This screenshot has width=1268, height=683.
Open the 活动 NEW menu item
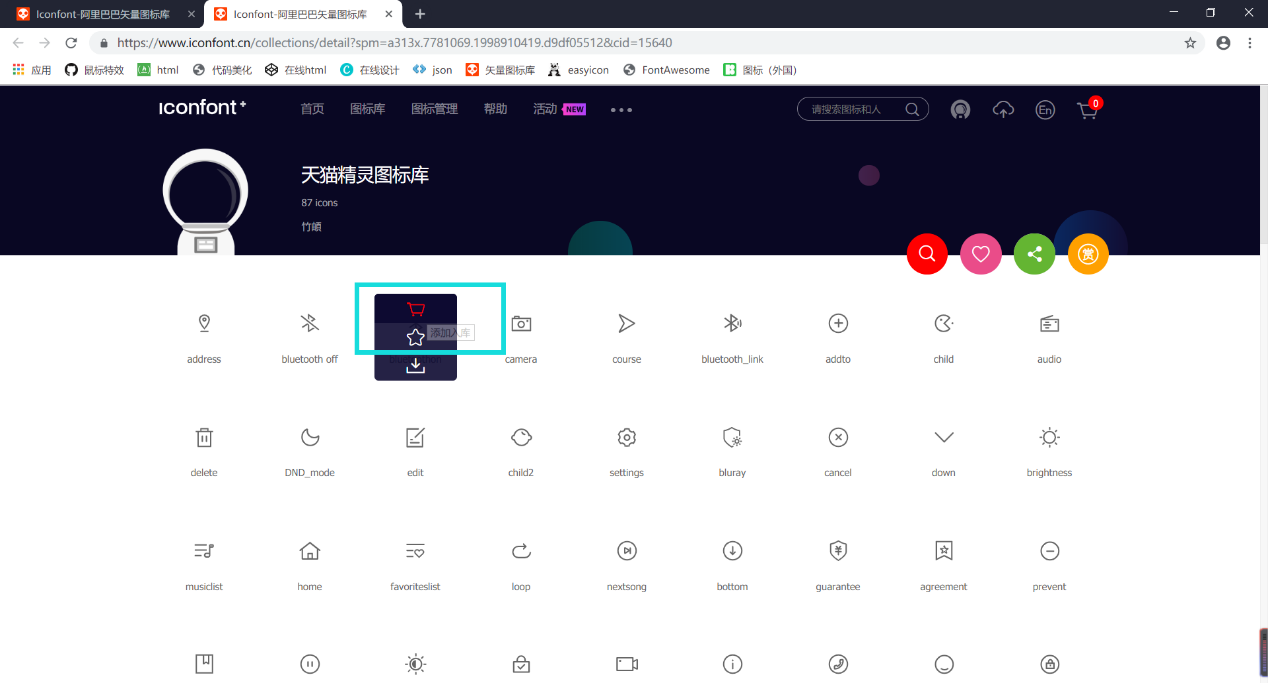[559, 109]
